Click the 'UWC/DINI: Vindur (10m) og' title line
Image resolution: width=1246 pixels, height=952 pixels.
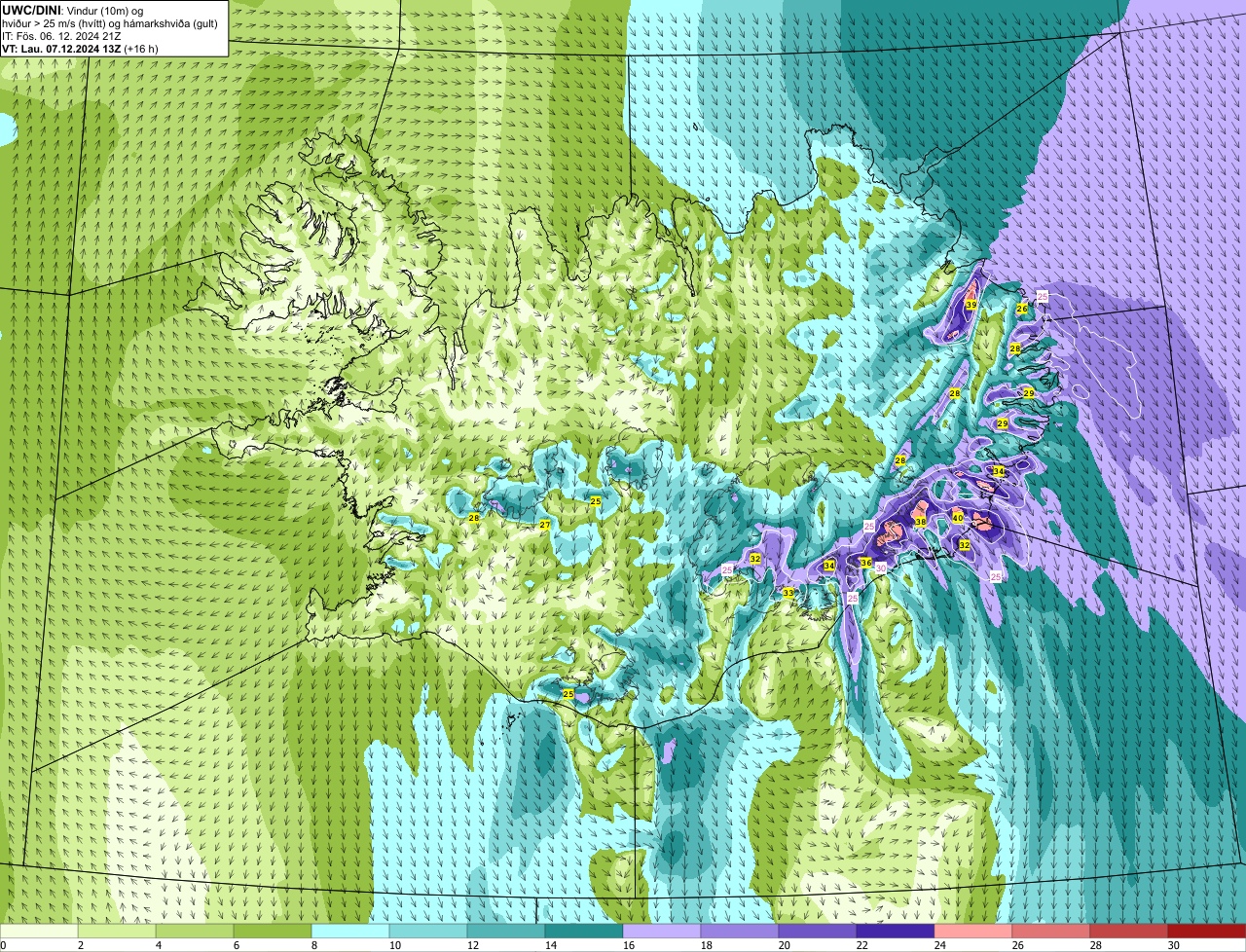(73, 9)
